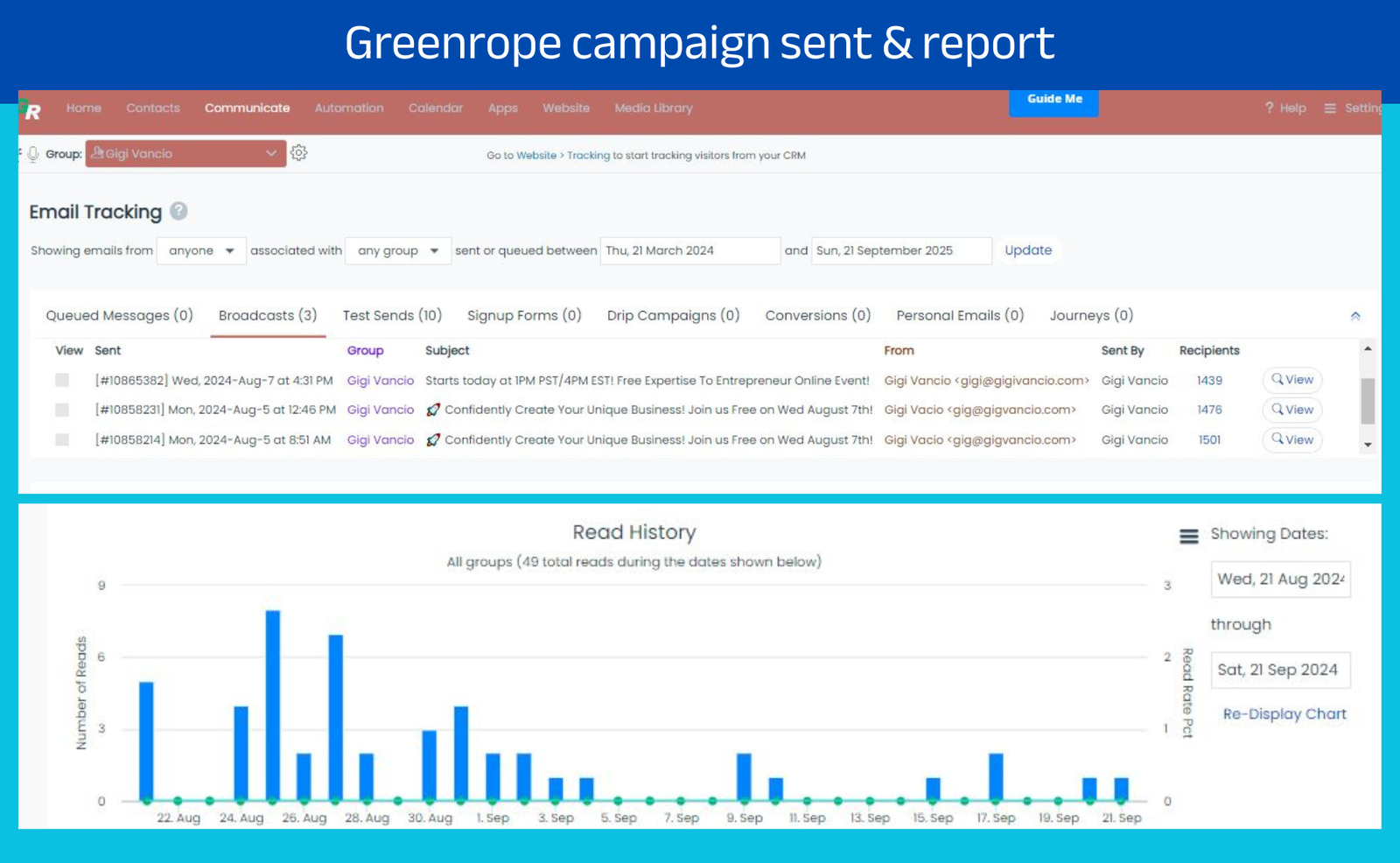Click the start date field Thu, 21 March 2024

689,250
